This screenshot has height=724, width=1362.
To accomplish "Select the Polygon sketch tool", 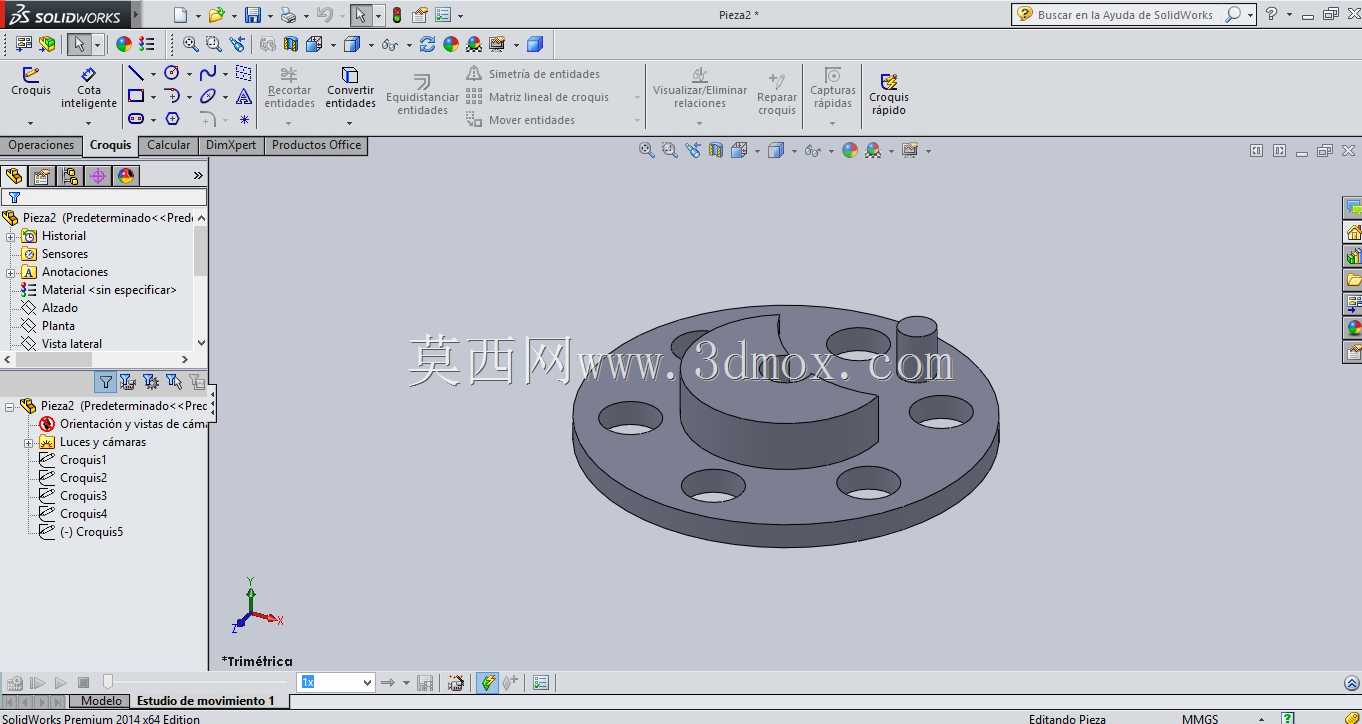I will 172,119.
